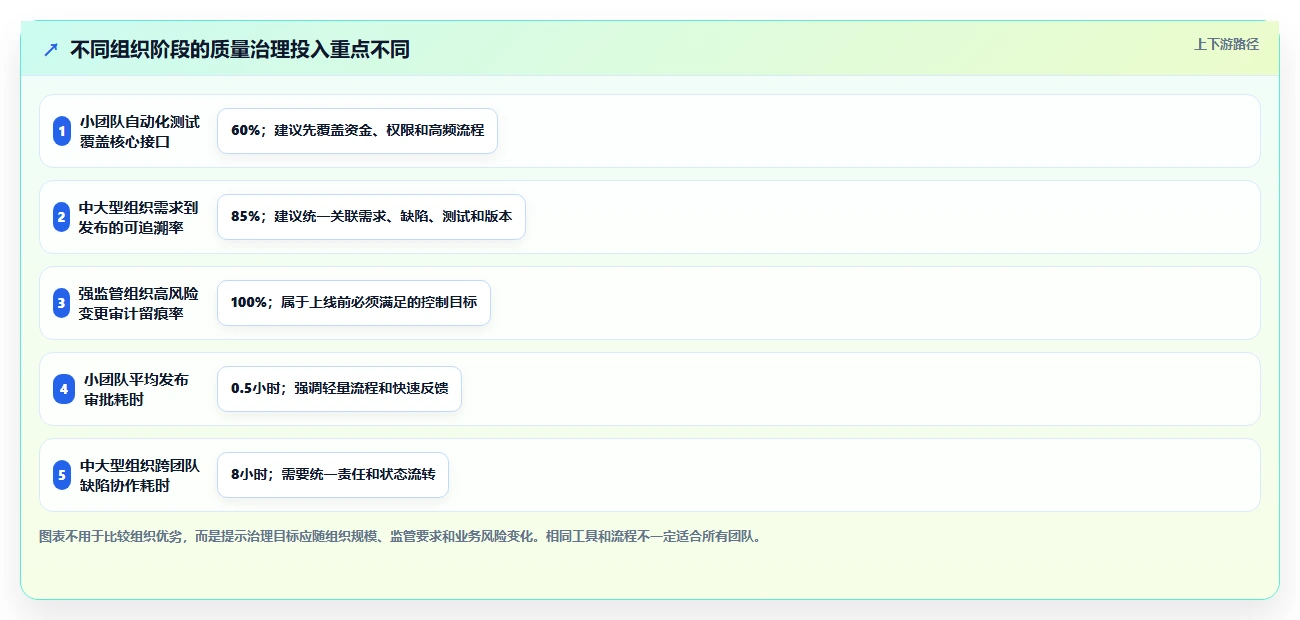This screenshot has height=620, width=1300.
Task: Select the label 中大型组织需求到发布的可追溯率
Action: 139,217
